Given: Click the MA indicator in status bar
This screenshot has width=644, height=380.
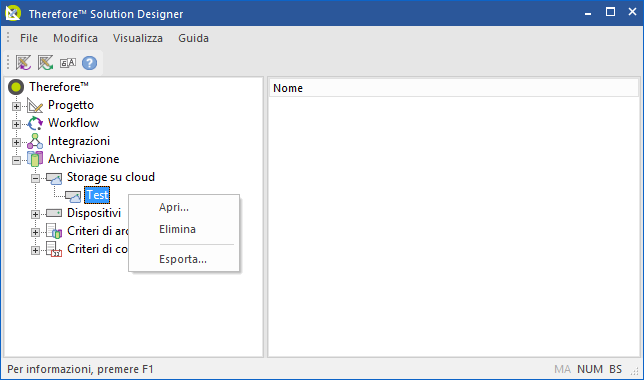Looking at the screenshot, I should pos(562,369).
